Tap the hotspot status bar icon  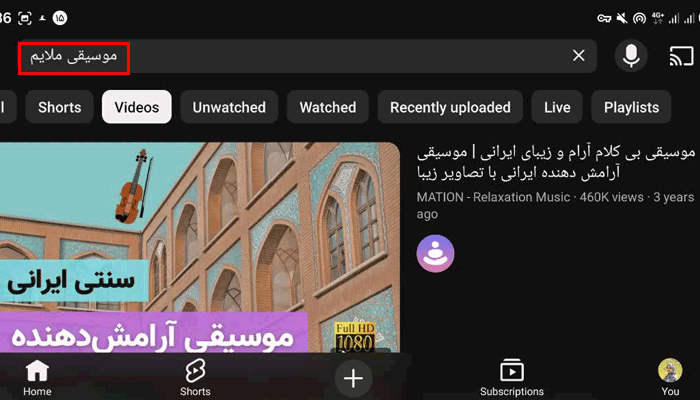639,18
